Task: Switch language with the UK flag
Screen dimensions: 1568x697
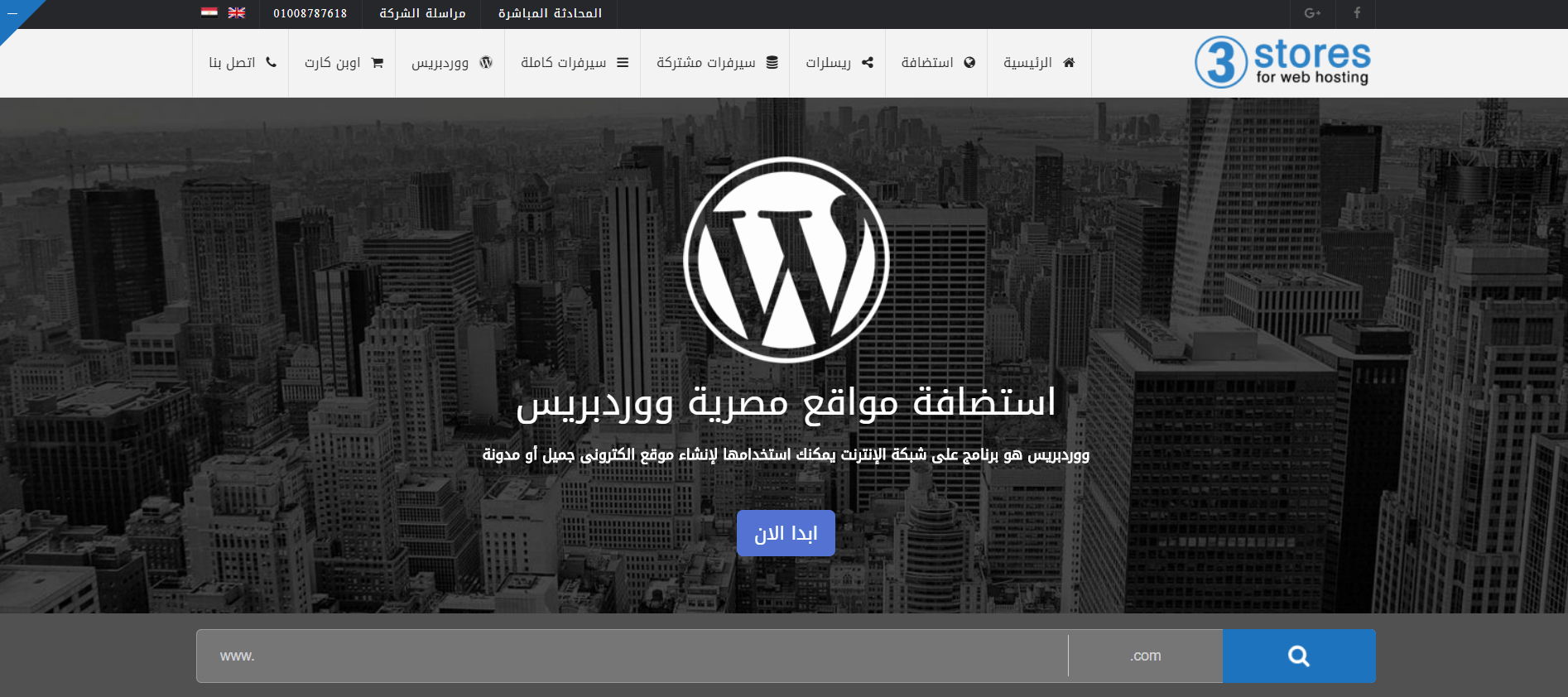Action: (237, 12)
